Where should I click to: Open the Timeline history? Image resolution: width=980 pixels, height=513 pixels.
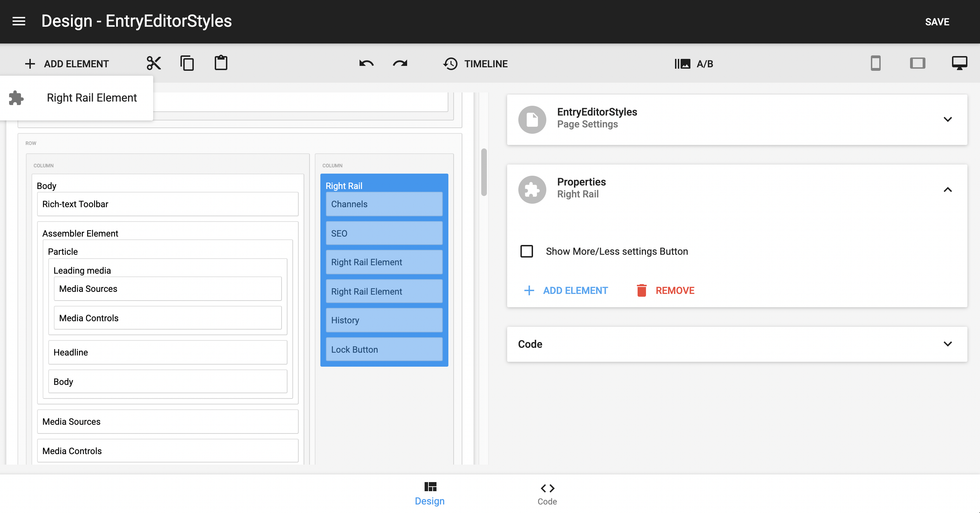[x=475, y=64]
